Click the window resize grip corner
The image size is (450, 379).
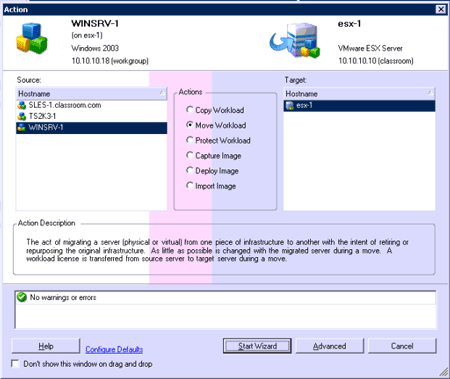(443, 371)
